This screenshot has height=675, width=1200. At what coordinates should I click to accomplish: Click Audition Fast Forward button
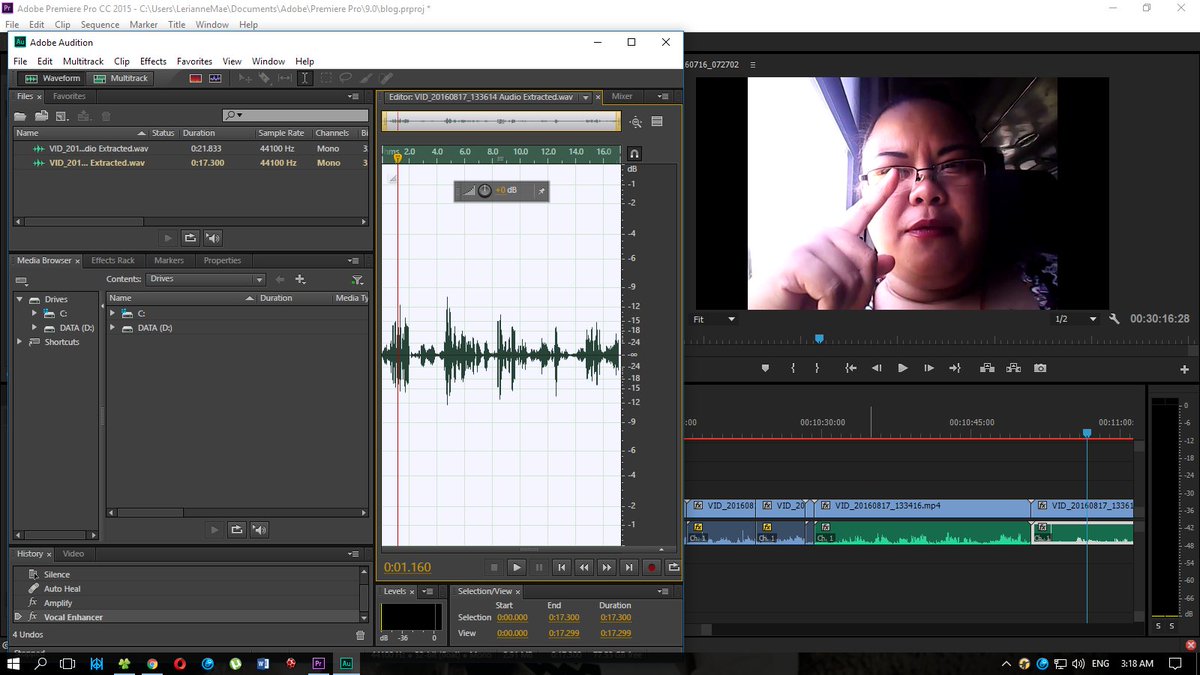click(x=606, y=568)
